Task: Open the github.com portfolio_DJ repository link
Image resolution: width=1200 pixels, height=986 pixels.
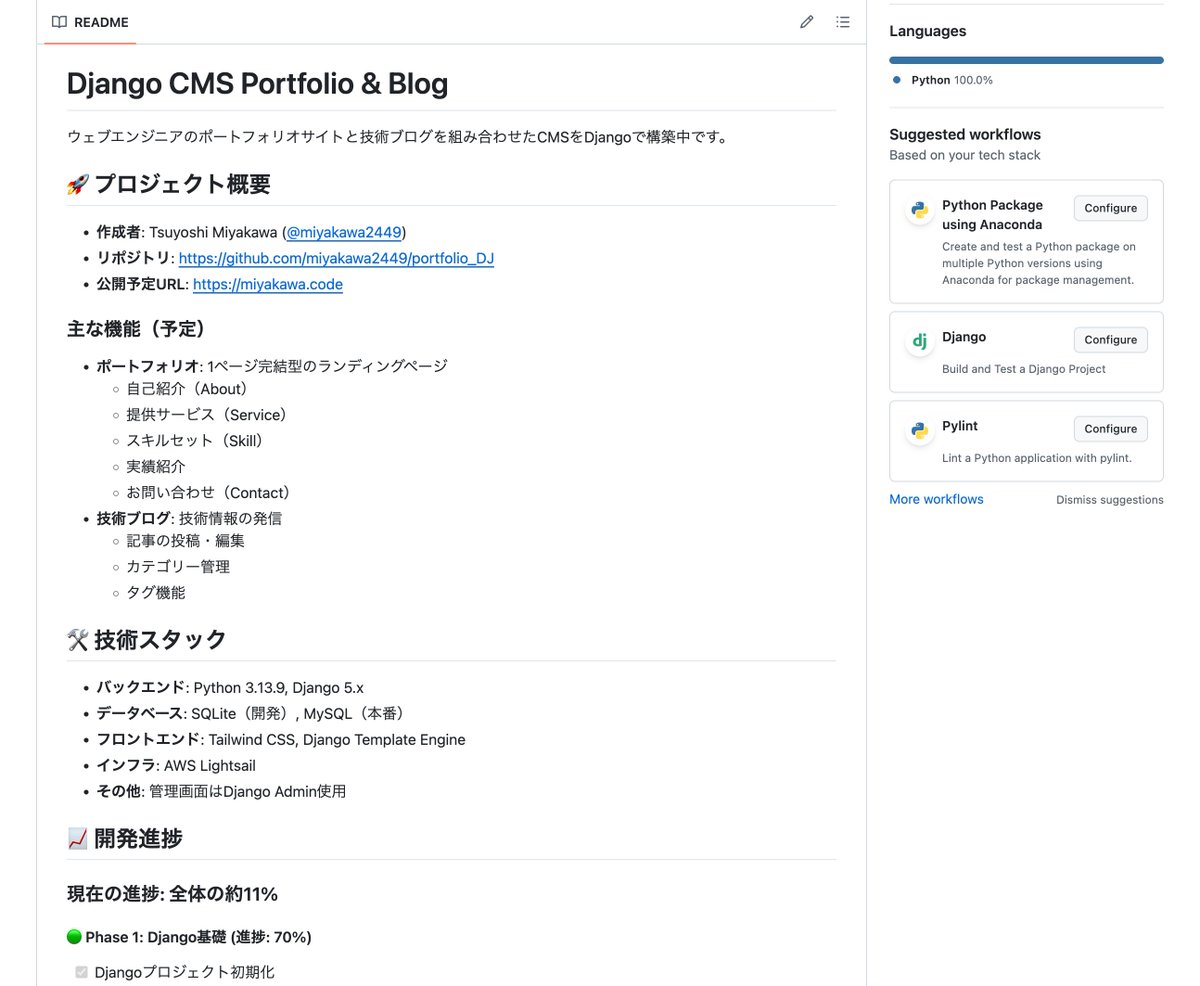Action: pyautogui.click(x=336, y=258)
